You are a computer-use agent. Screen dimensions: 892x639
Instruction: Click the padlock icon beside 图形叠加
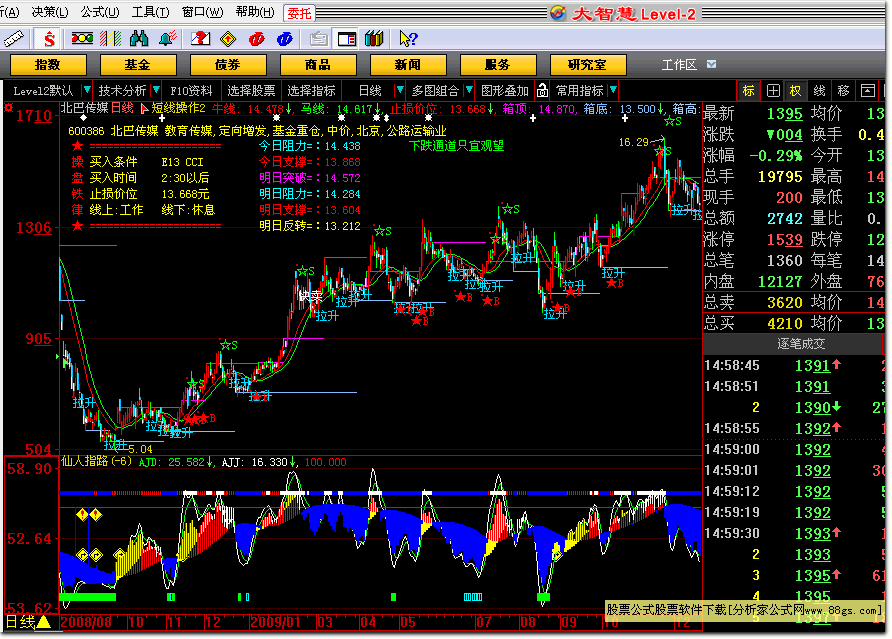[x=543, y=90]
